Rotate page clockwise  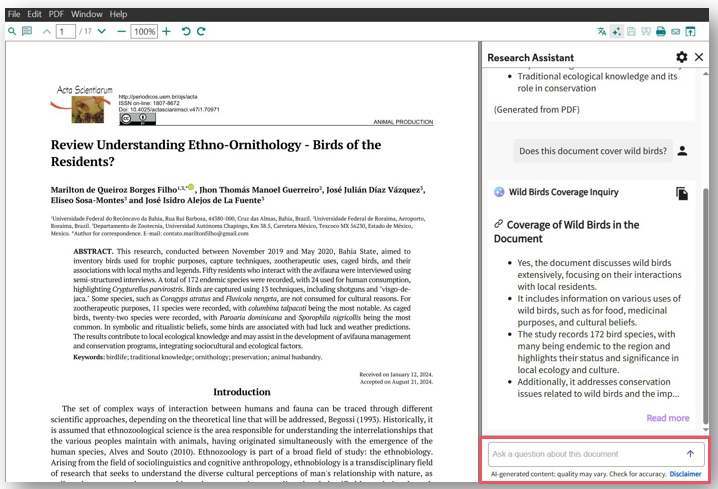point(201,32)
